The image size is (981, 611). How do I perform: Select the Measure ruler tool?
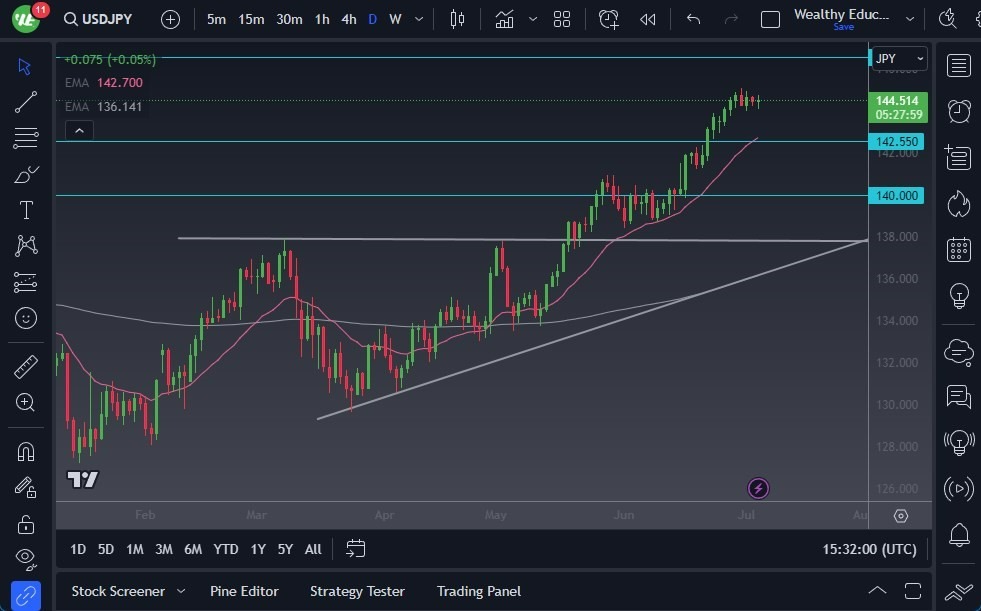(x=25, y=366)
